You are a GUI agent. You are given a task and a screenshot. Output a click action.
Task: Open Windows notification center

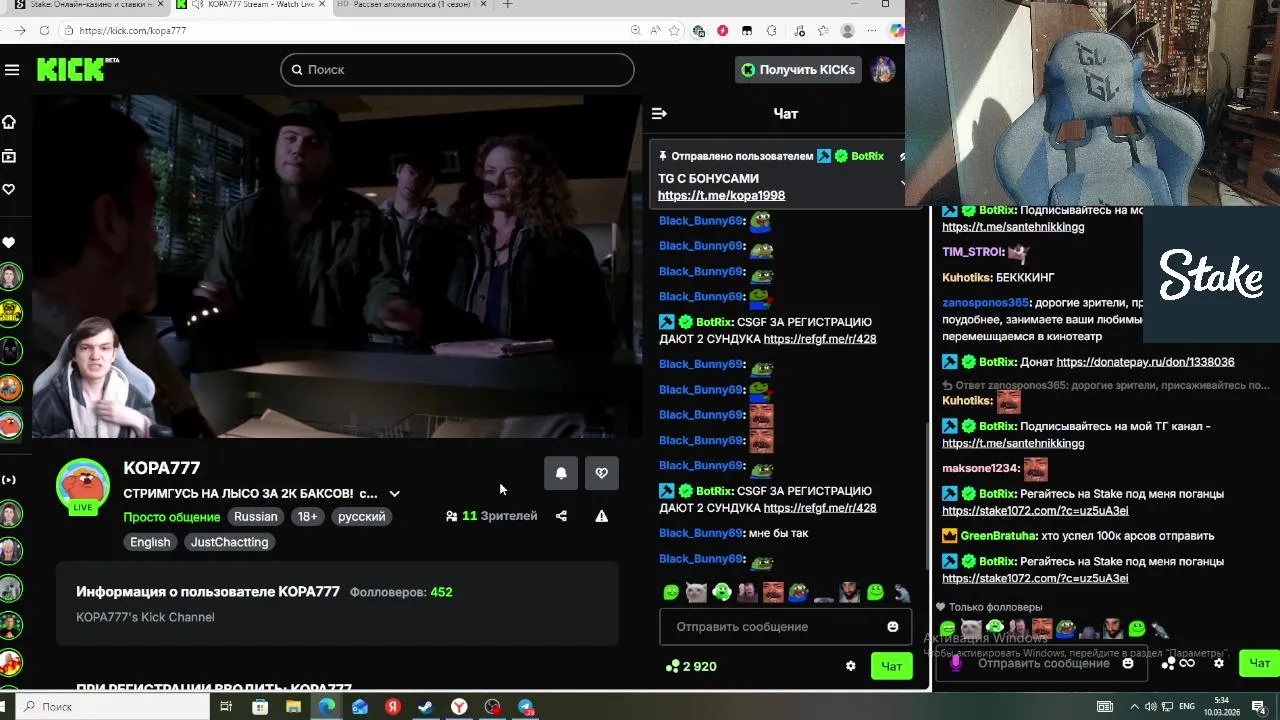click(x=1260, y=707)
